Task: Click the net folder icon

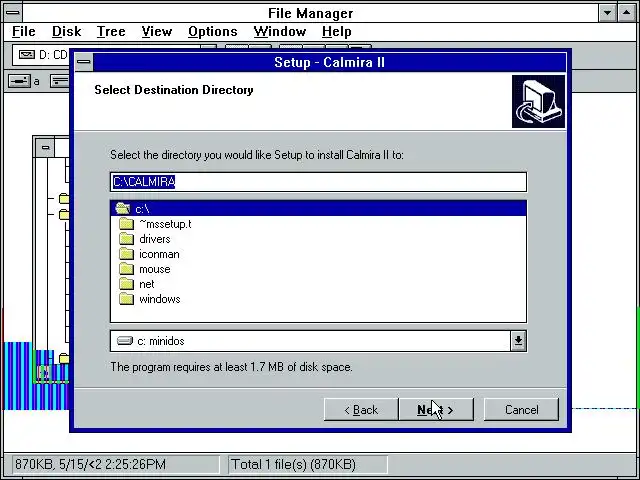Action: tap(127, 284)
